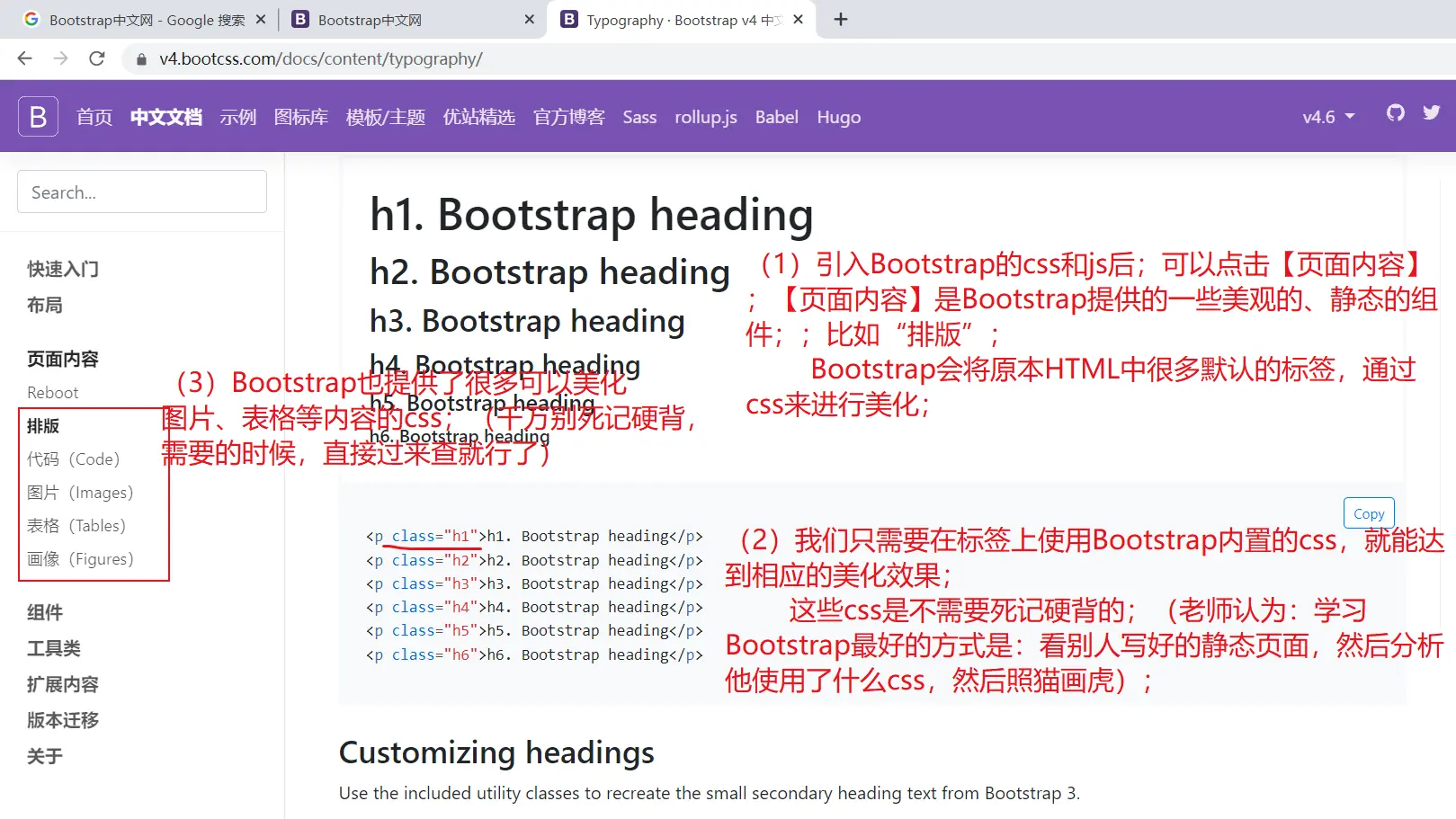Open 图标库 in the top navbar

[x=300, y=117]
